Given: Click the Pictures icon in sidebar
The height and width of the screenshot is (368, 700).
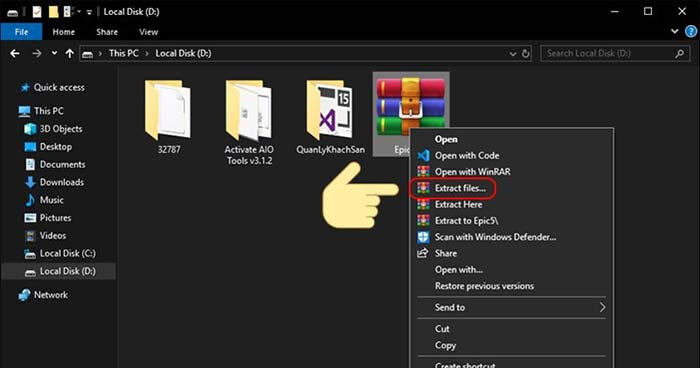Looking at the screenshot, I should click(30, 218).
